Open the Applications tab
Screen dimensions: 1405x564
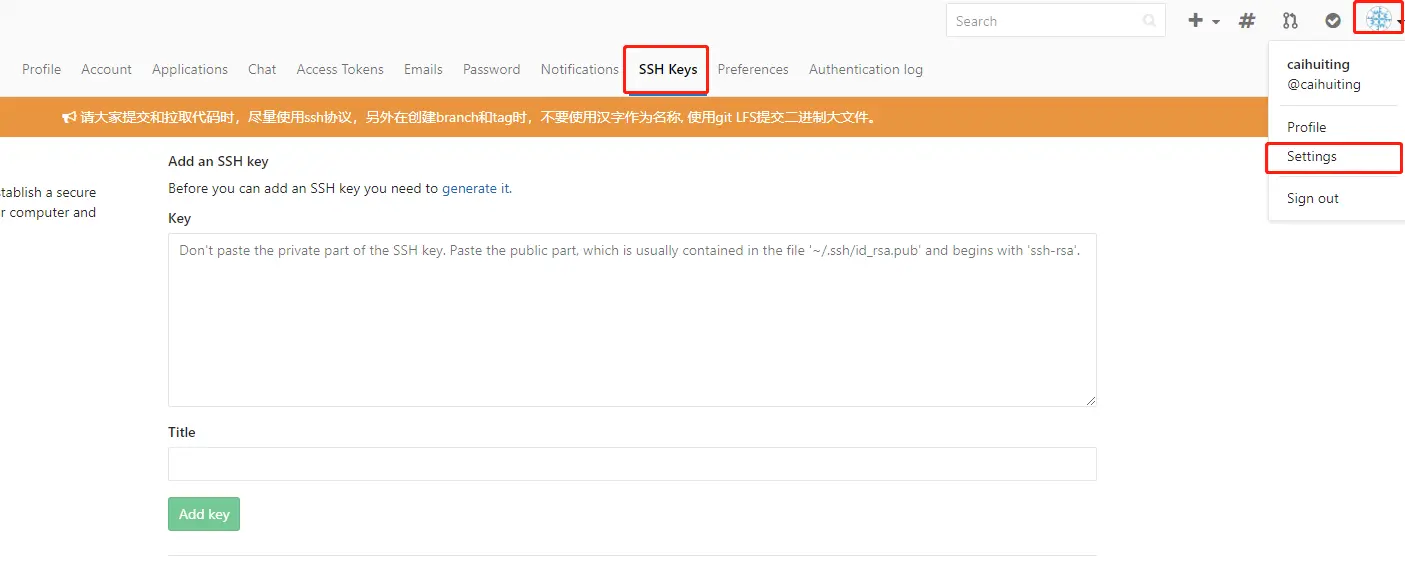[x=190, y=69]
